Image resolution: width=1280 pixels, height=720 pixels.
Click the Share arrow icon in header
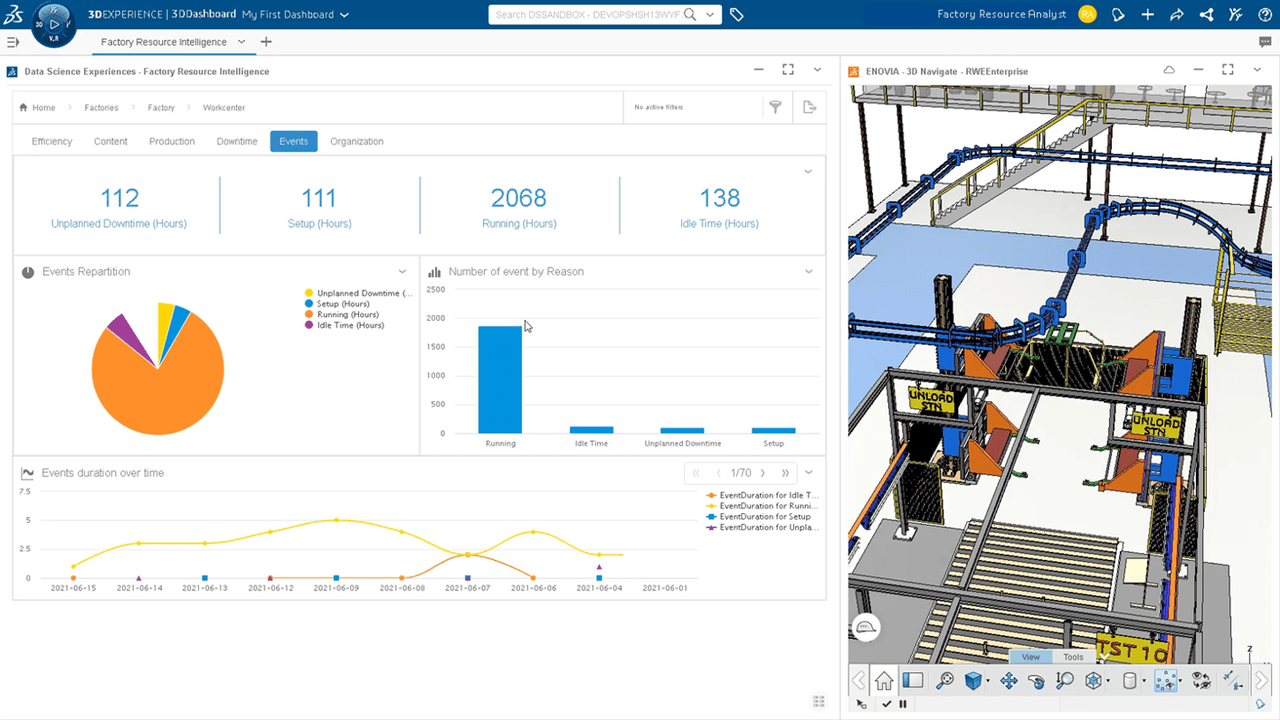point(1177,15)
